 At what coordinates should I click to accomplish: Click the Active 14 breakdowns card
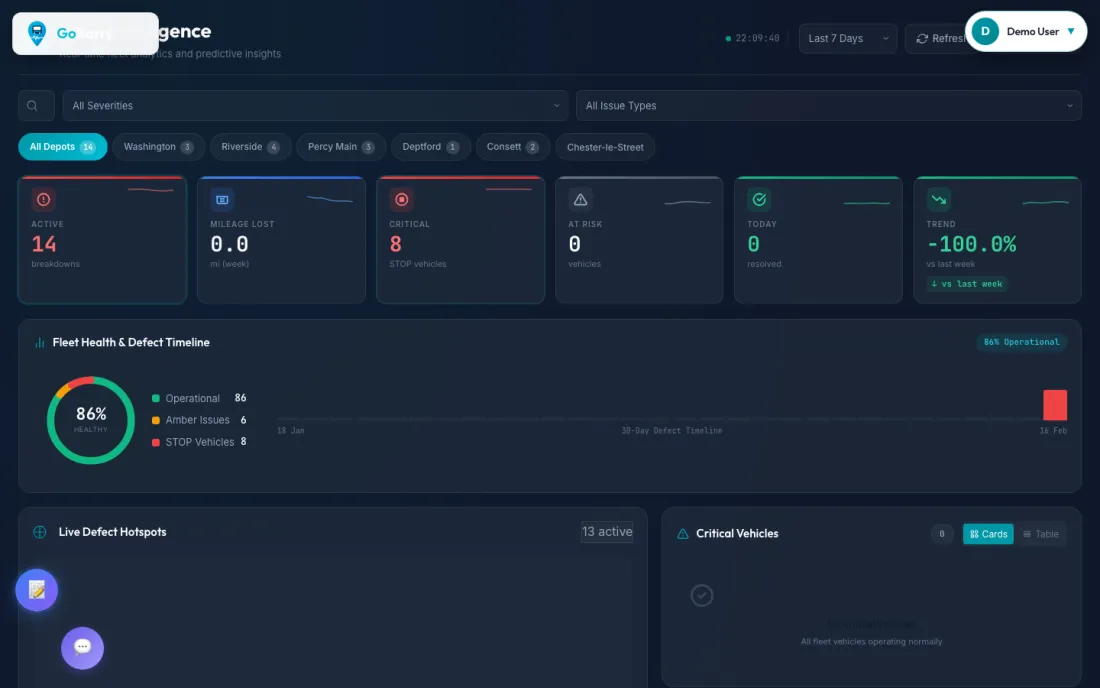102,240
